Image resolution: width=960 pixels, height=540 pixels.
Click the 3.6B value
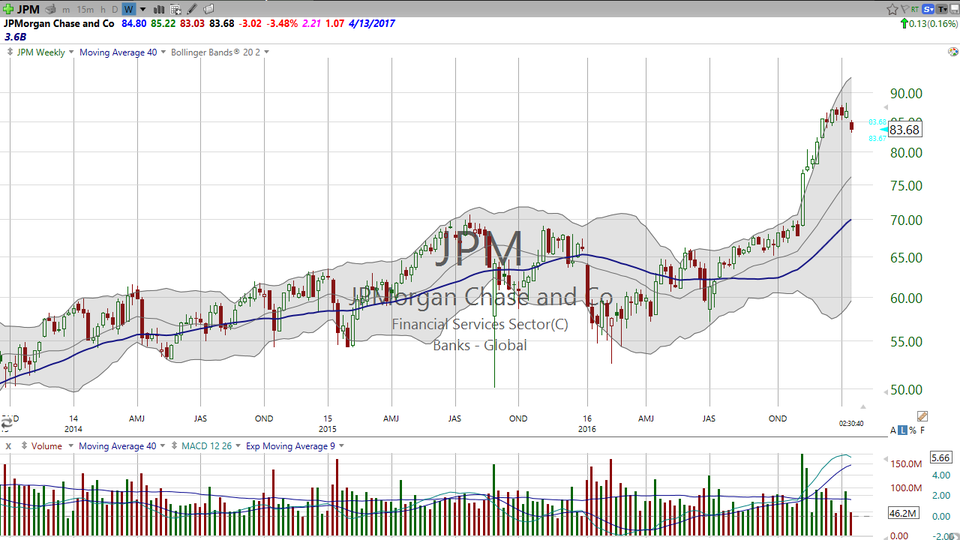point(15,37)
